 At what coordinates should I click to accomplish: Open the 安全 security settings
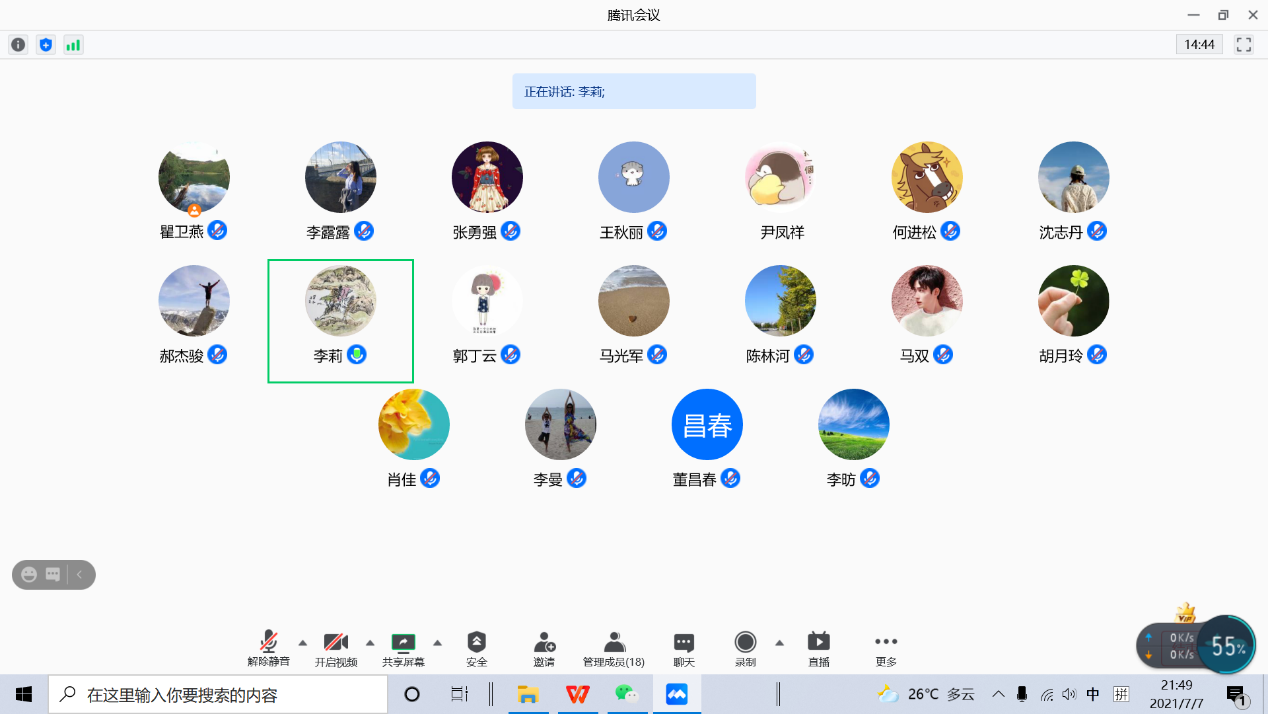pos(477,648)
